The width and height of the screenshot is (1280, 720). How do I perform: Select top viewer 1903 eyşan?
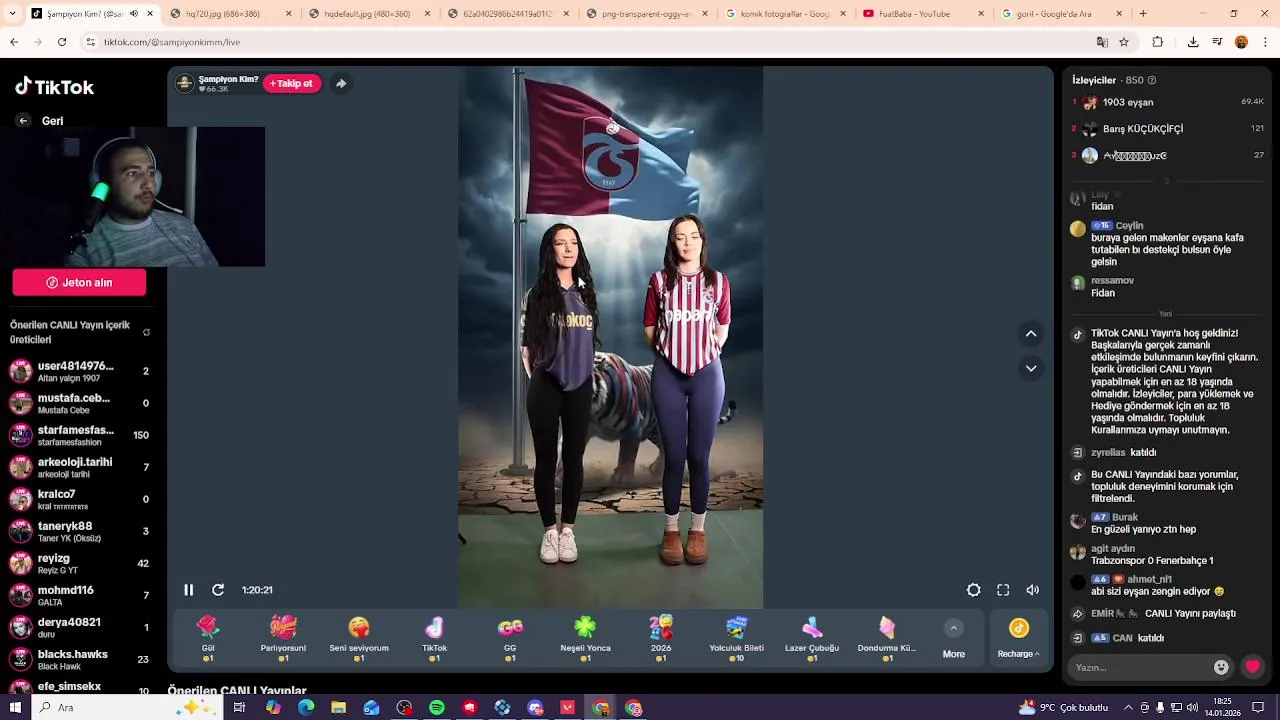(1168, 102)
